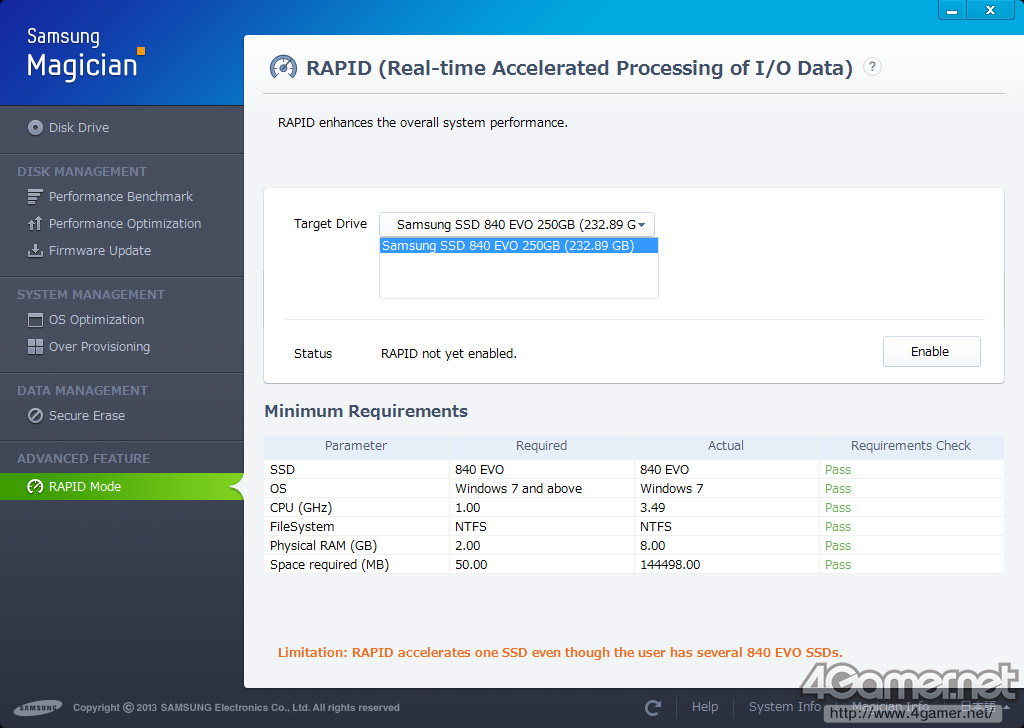
Task: Click the 144498.00 actual space value
Action: pyautogui.click(x=670, y=564)
